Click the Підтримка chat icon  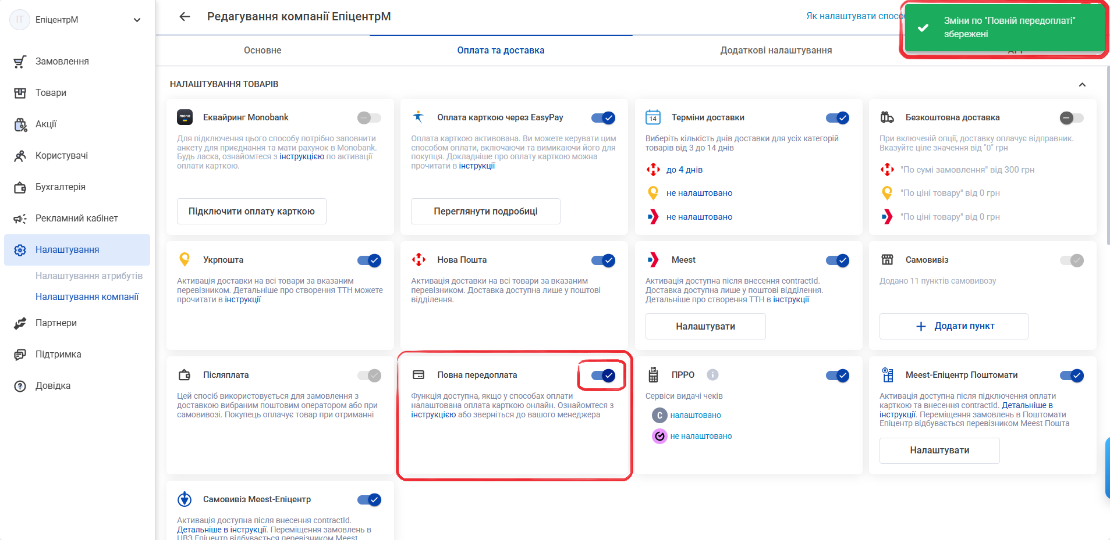20,355
